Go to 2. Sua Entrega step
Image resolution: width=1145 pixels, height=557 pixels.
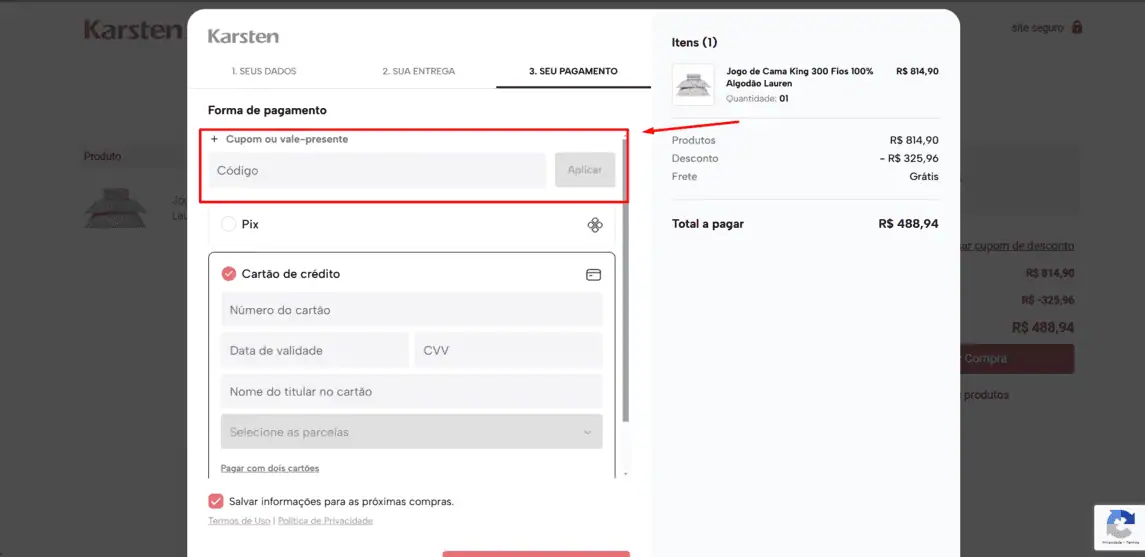tap(418, 72)
